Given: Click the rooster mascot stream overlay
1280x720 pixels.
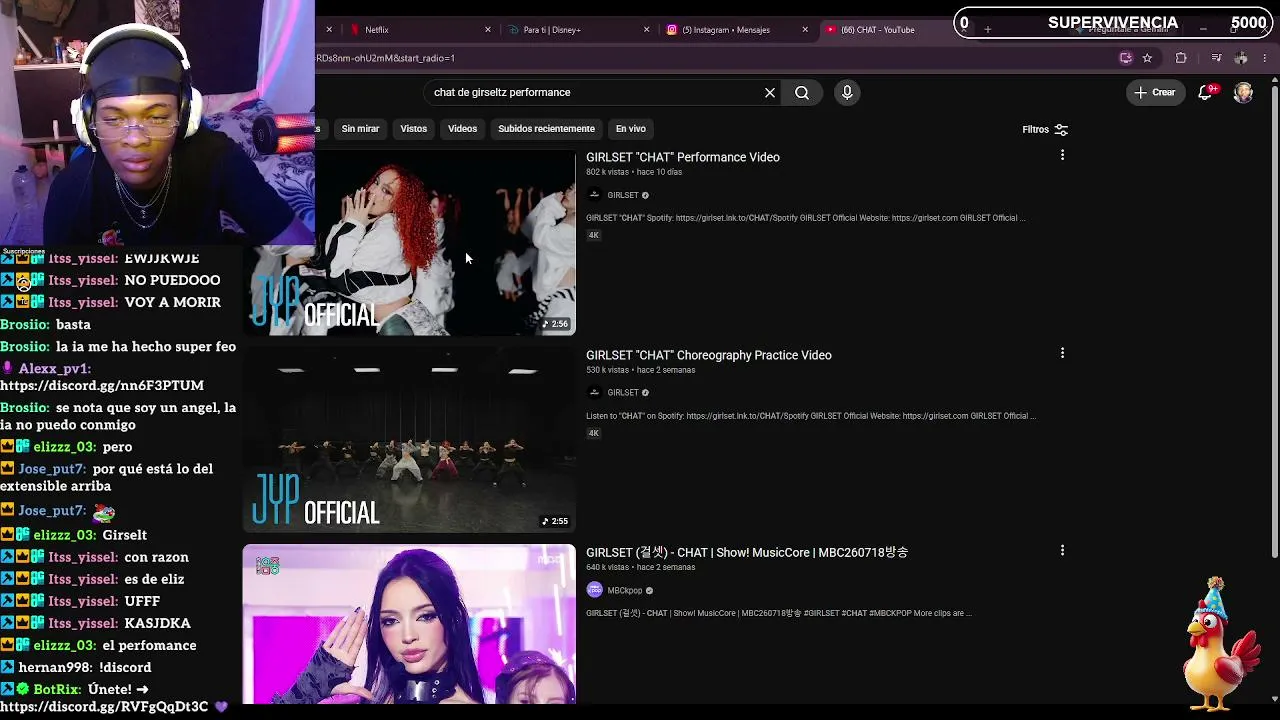Looking at the screenshot, I should (1220, 643).
